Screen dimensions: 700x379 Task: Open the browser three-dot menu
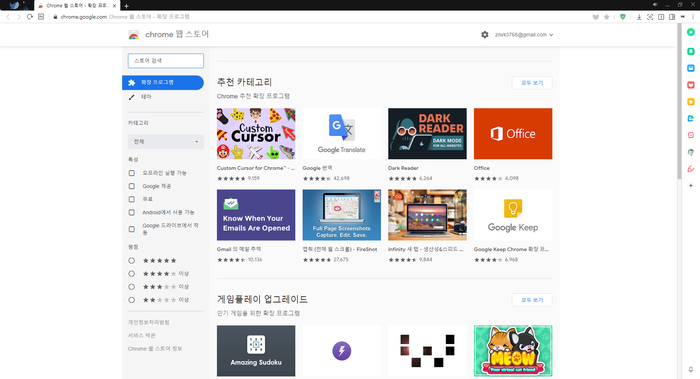[693, 17]
